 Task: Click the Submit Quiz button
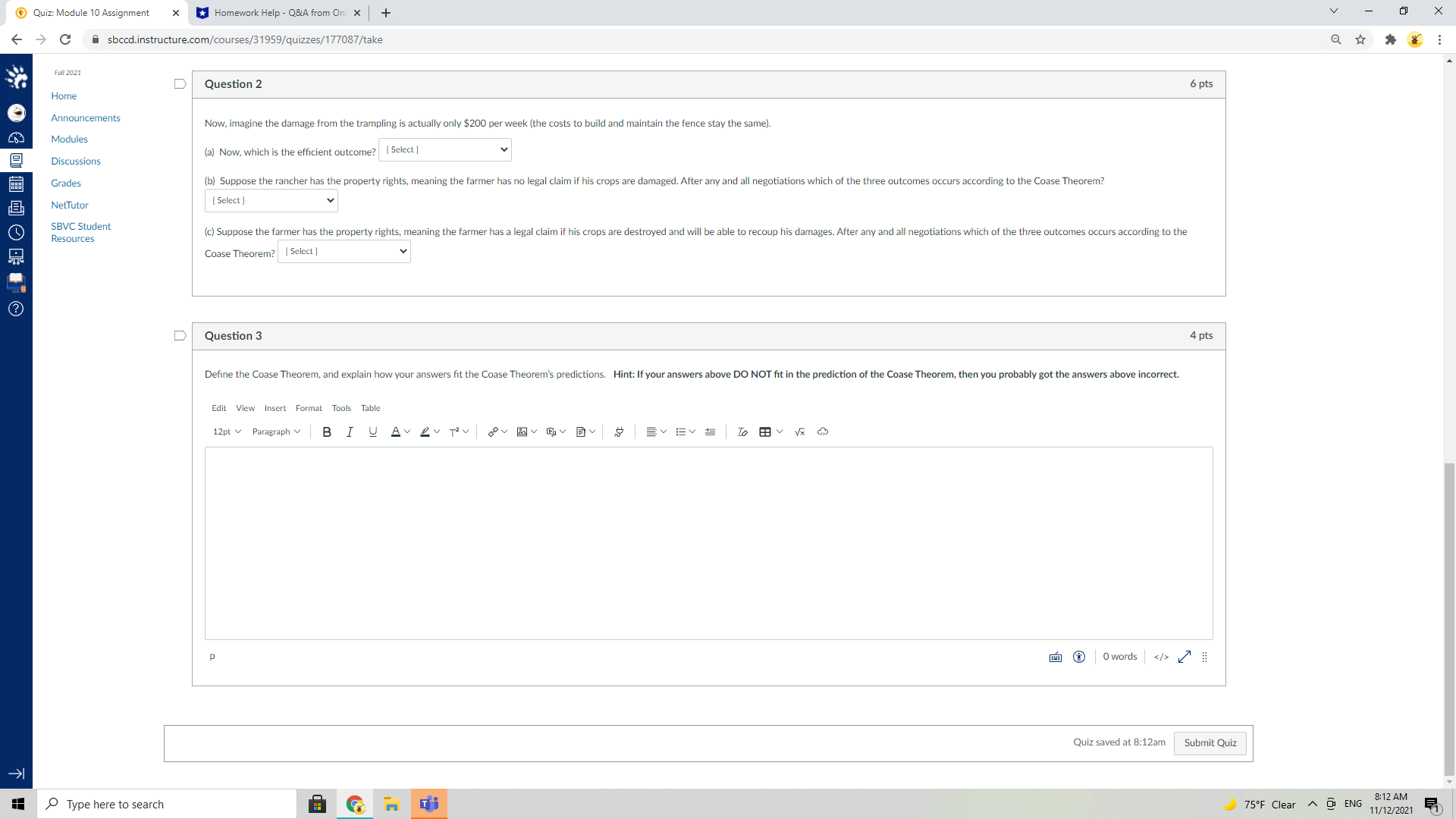(x=1210, y=742)
